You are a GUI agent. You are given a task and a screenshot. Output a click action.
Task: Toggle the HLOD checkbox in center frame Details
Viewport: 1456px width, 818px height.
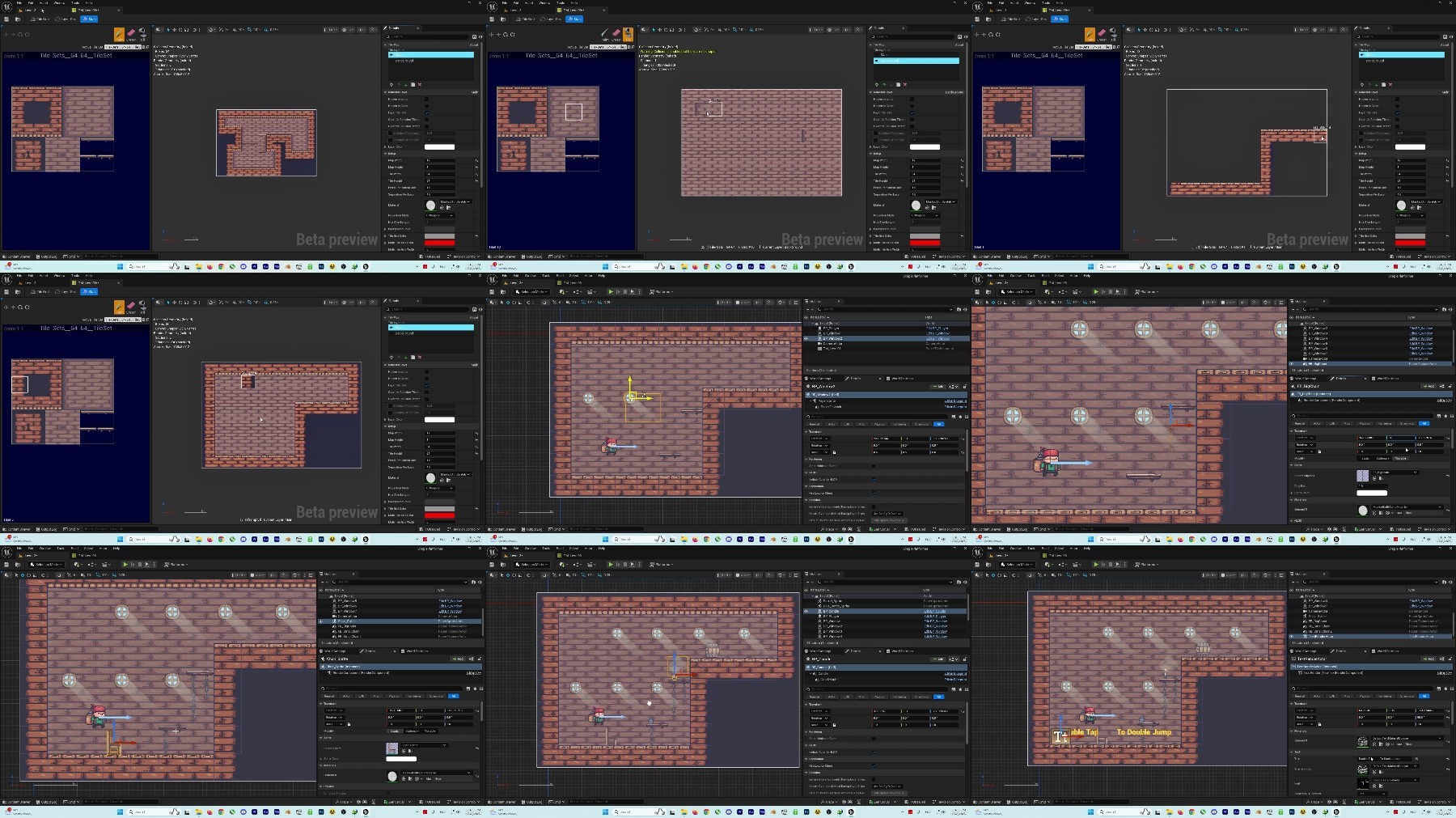tap(874, 479)
